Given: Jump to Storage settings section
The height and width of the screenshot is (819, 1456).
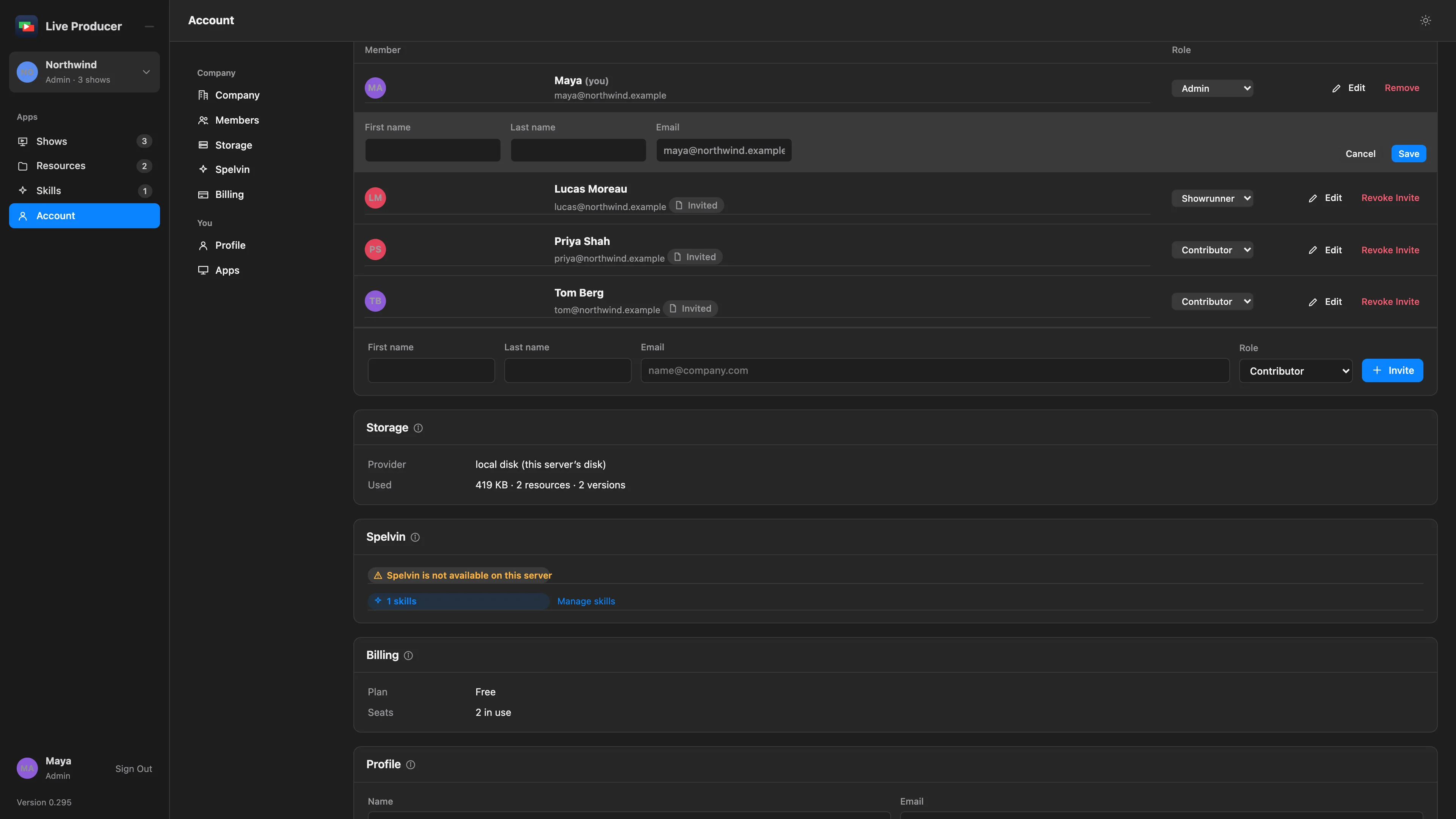Looking at the screenshot, I should 225,145.
